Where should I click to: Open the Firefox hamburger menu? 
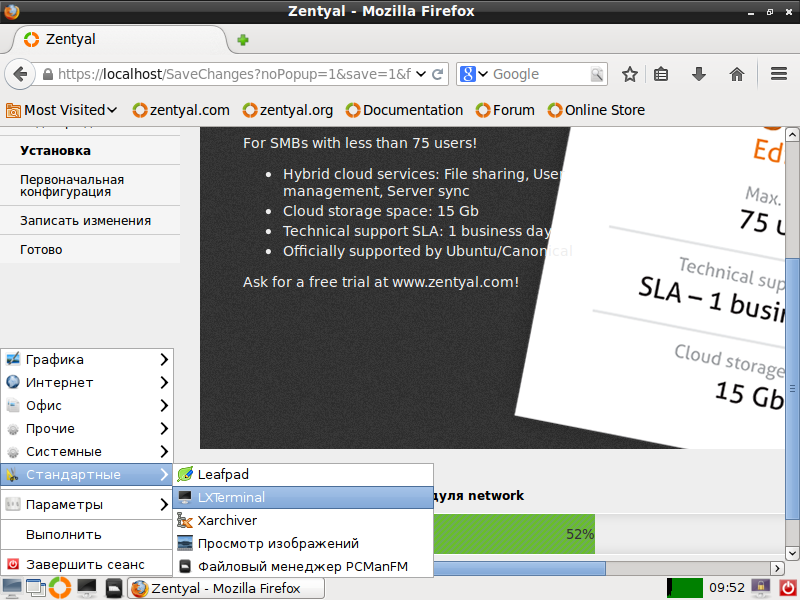[779, 74]
